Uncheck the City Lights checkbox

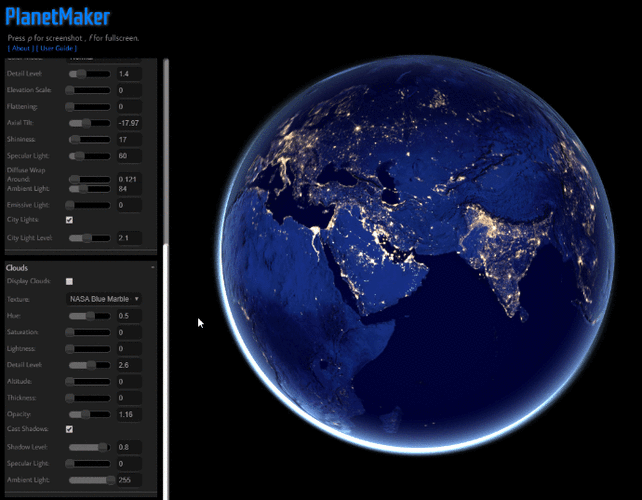[x=69, y=220]
